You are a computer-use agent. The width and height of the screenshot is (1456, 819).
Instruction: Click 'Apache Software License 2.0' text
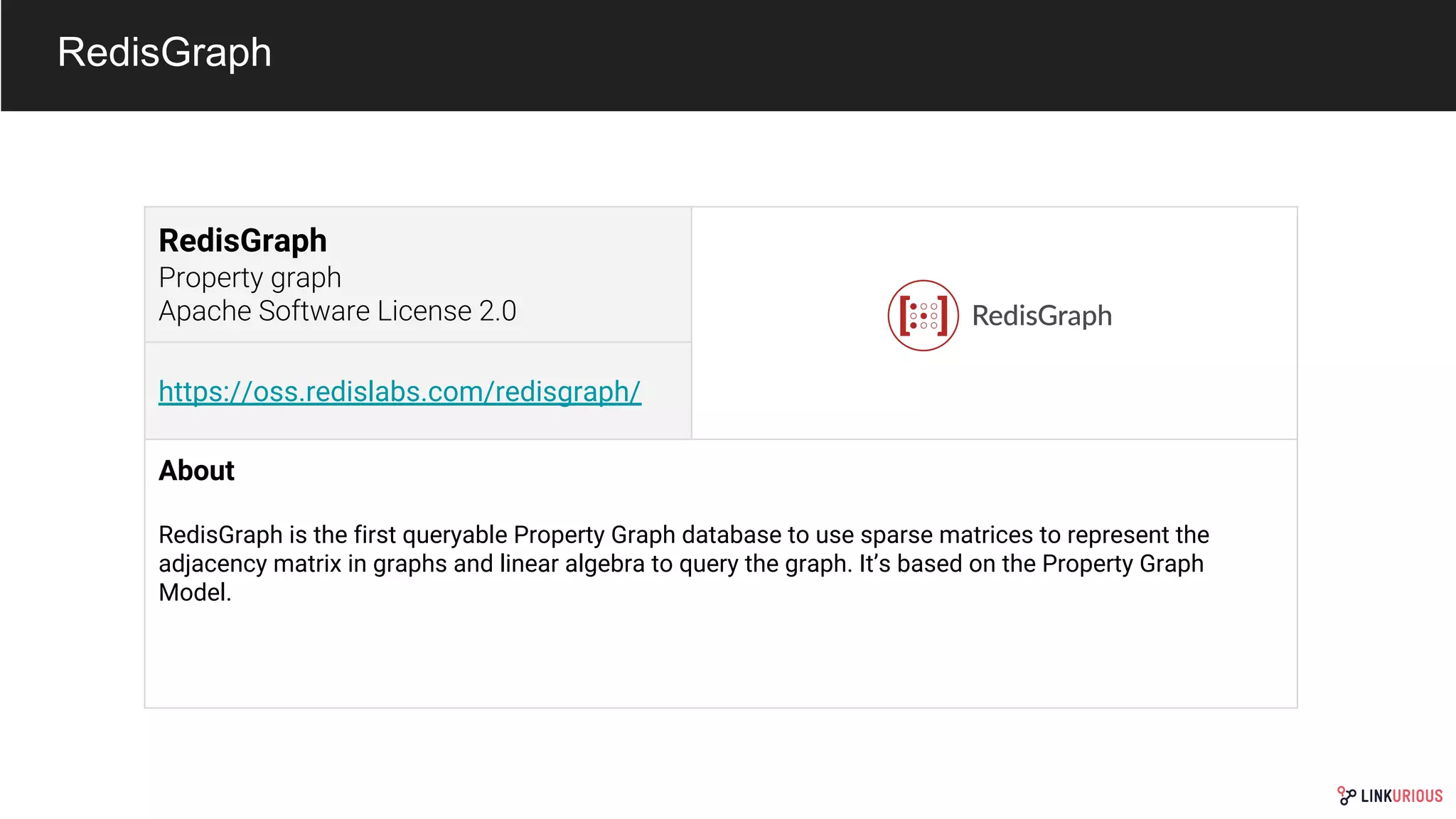point(337,311)
